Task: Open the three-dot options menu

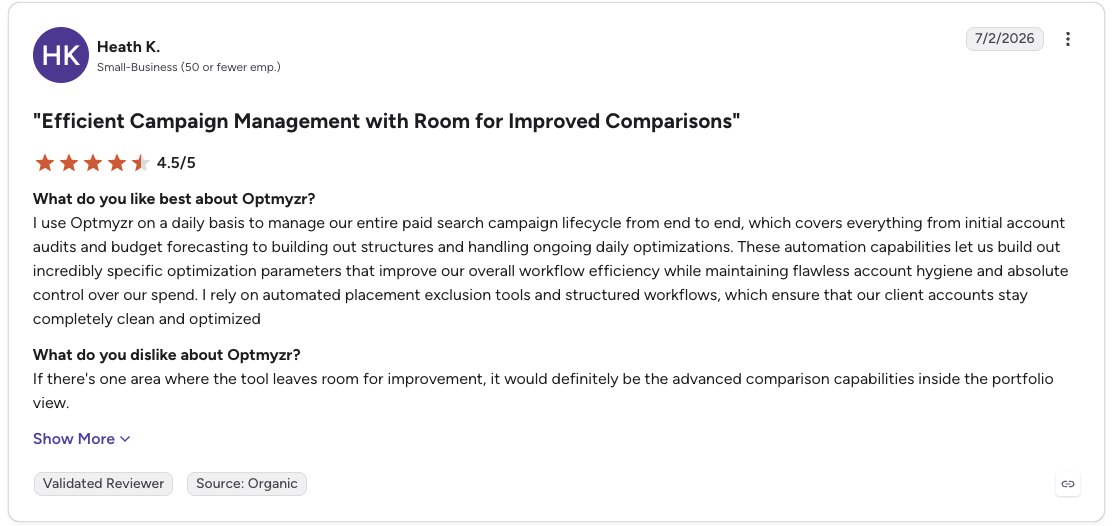Action: coord(1068,39)
